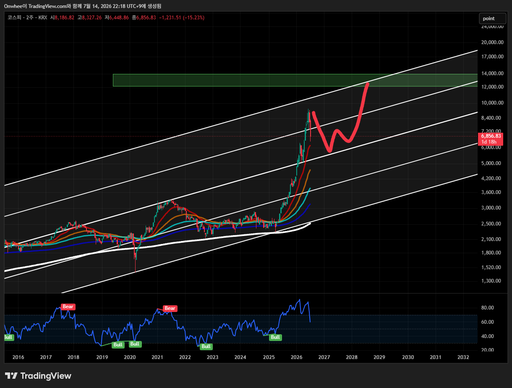This screenshot has width=512, height=388.
Task: Click the 2025 label on the time axis
Action: click(269, 357)
